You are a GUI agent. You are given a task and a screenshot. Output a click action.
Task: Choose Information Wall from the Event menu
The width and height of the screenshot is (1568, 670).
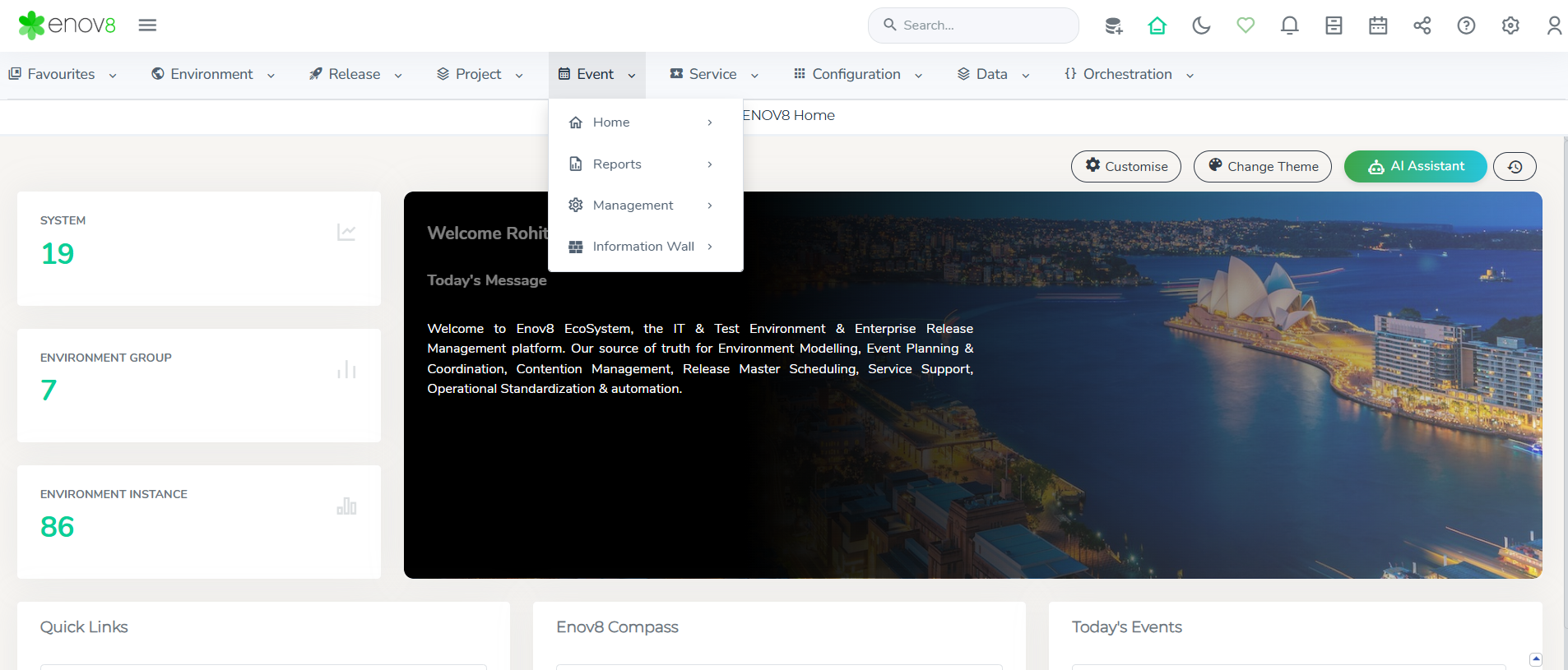[643, 246]
